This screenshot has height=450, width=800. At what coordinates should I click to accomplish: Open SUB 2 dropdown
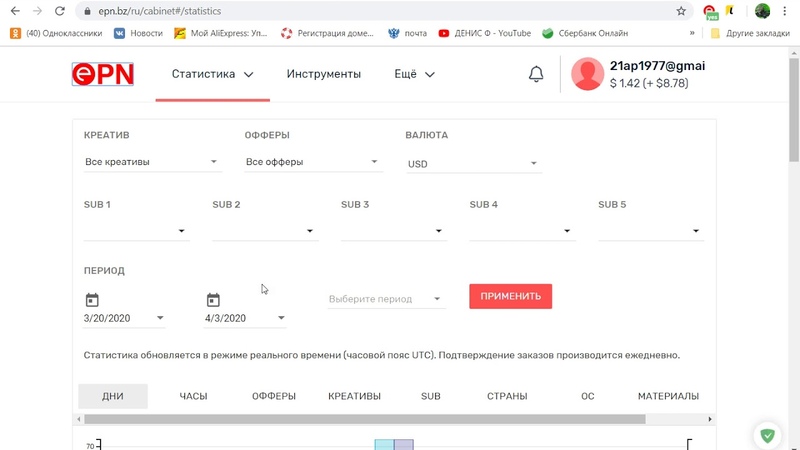click(x=265, y=231)
